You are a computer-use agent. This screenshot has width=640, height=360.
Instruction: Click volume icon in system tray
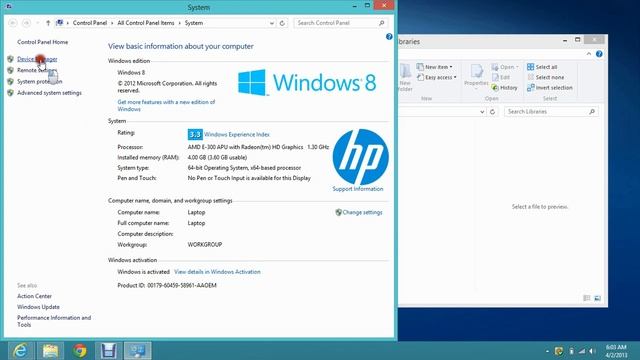592,351
